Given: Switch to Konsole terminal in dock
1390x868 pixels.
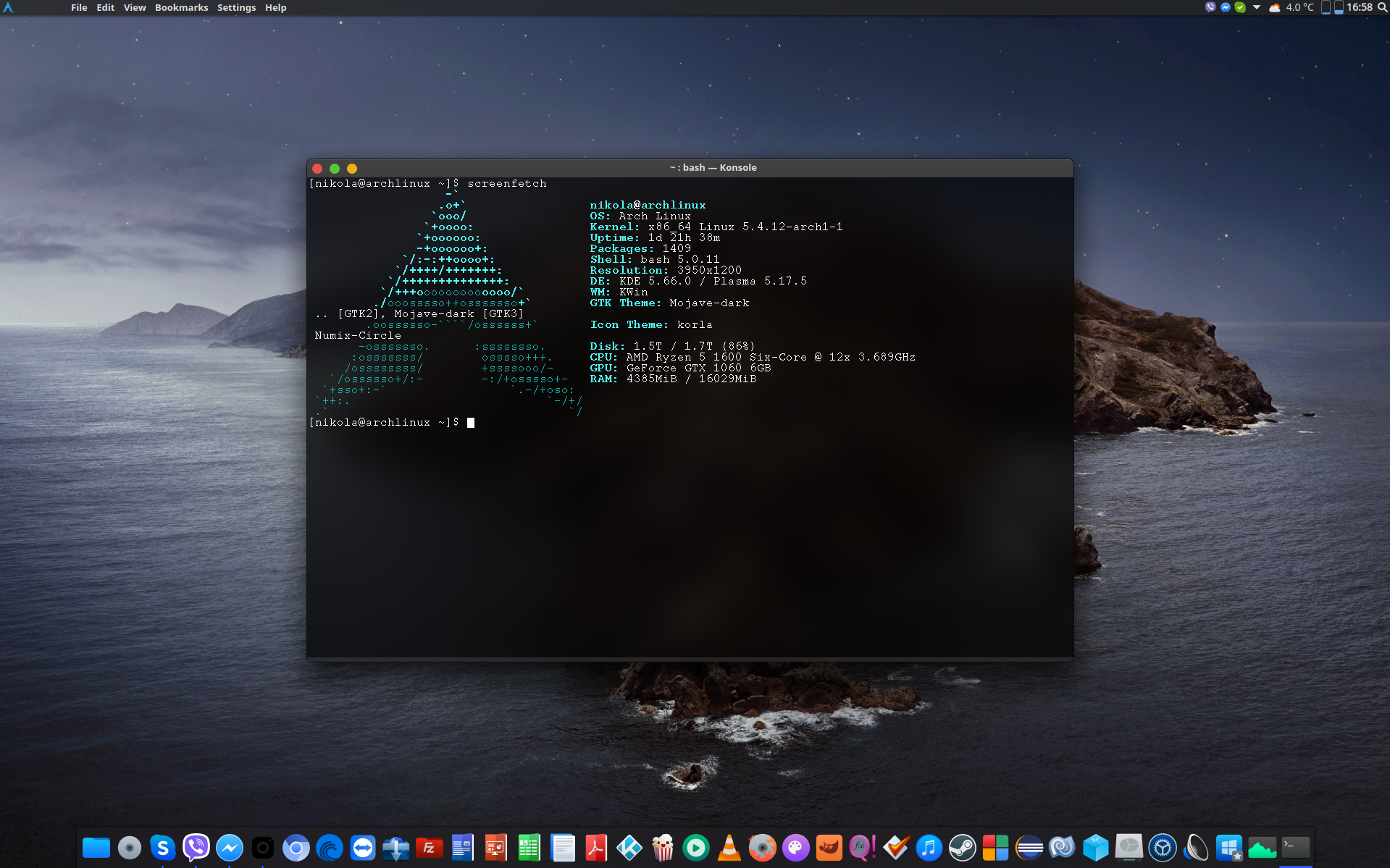Looking at the screenshot, I should (x=1296, y=848).
